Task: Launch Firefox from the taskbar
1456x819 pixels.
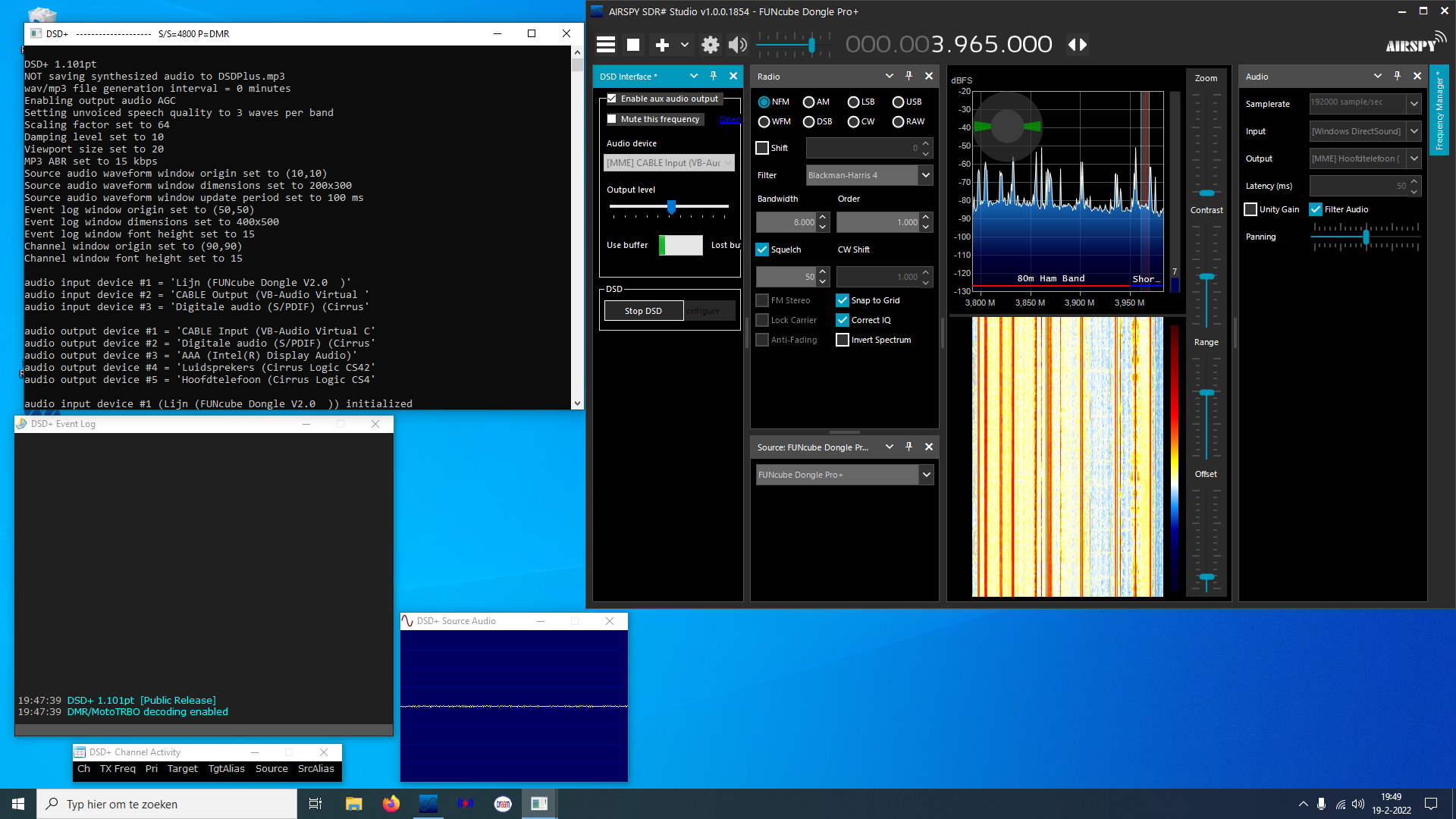Action: point(391,804)
